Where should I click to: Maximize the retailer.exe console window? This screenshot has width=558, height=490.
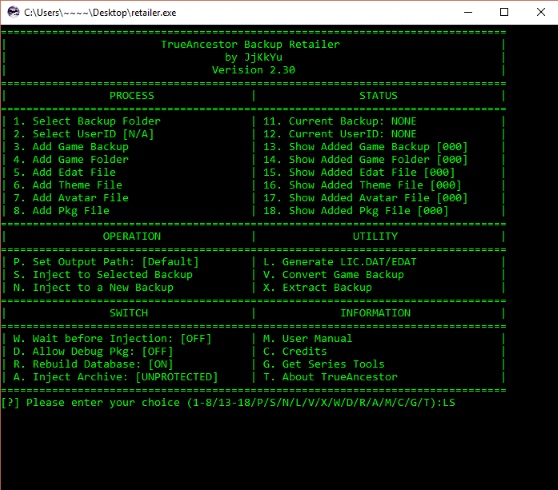tap(504, 12)
